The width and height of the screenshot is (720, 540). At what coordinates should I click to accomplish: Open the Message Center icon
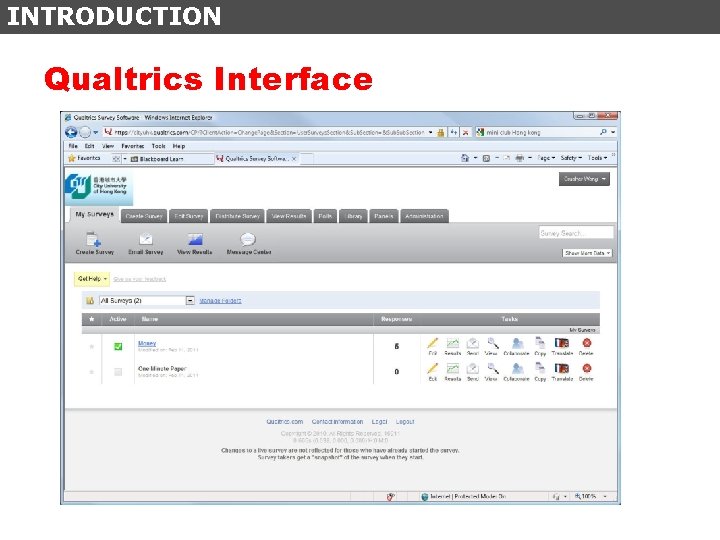248,239
